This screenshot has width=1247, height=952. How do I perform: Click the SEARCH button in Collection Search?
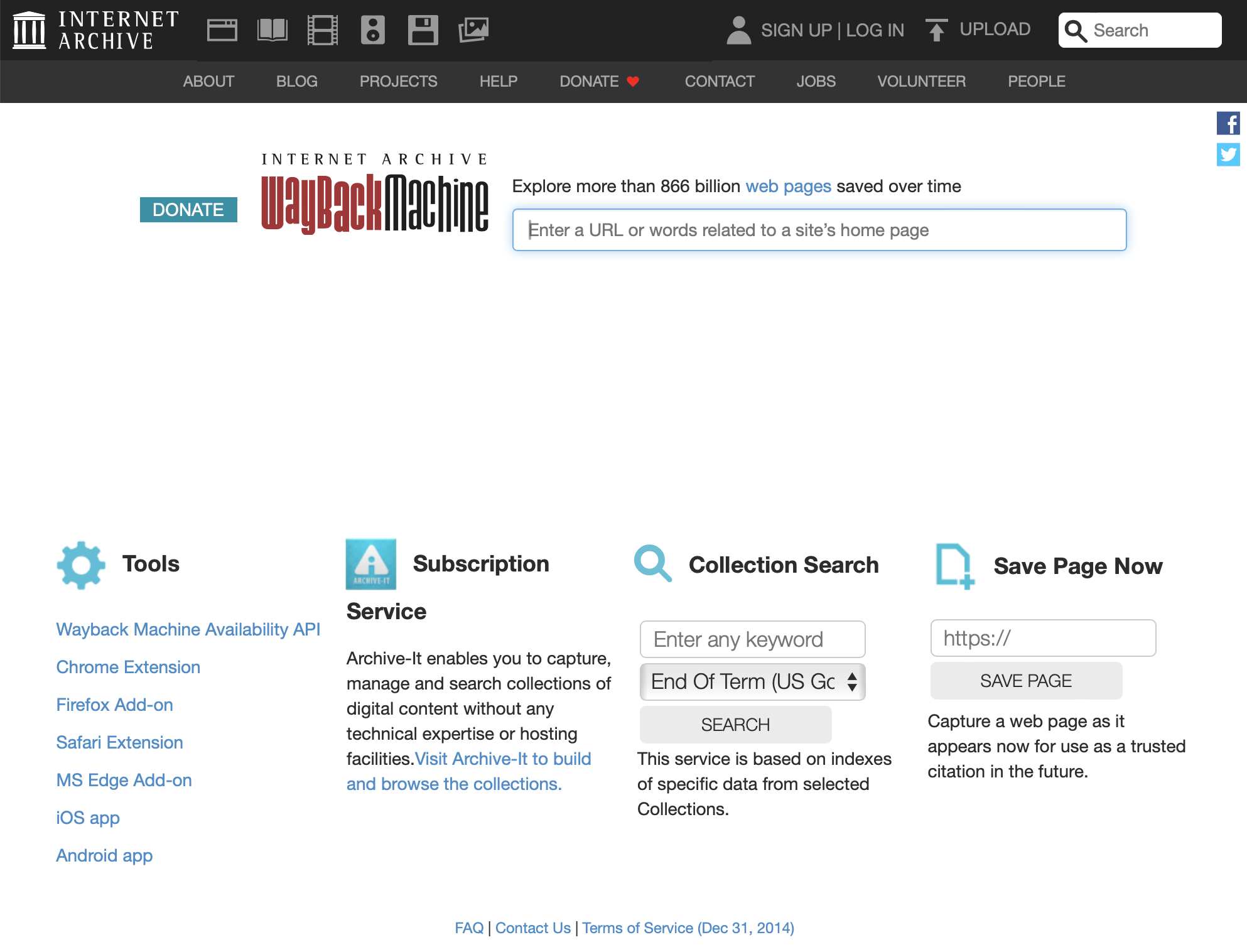[735, 725]
